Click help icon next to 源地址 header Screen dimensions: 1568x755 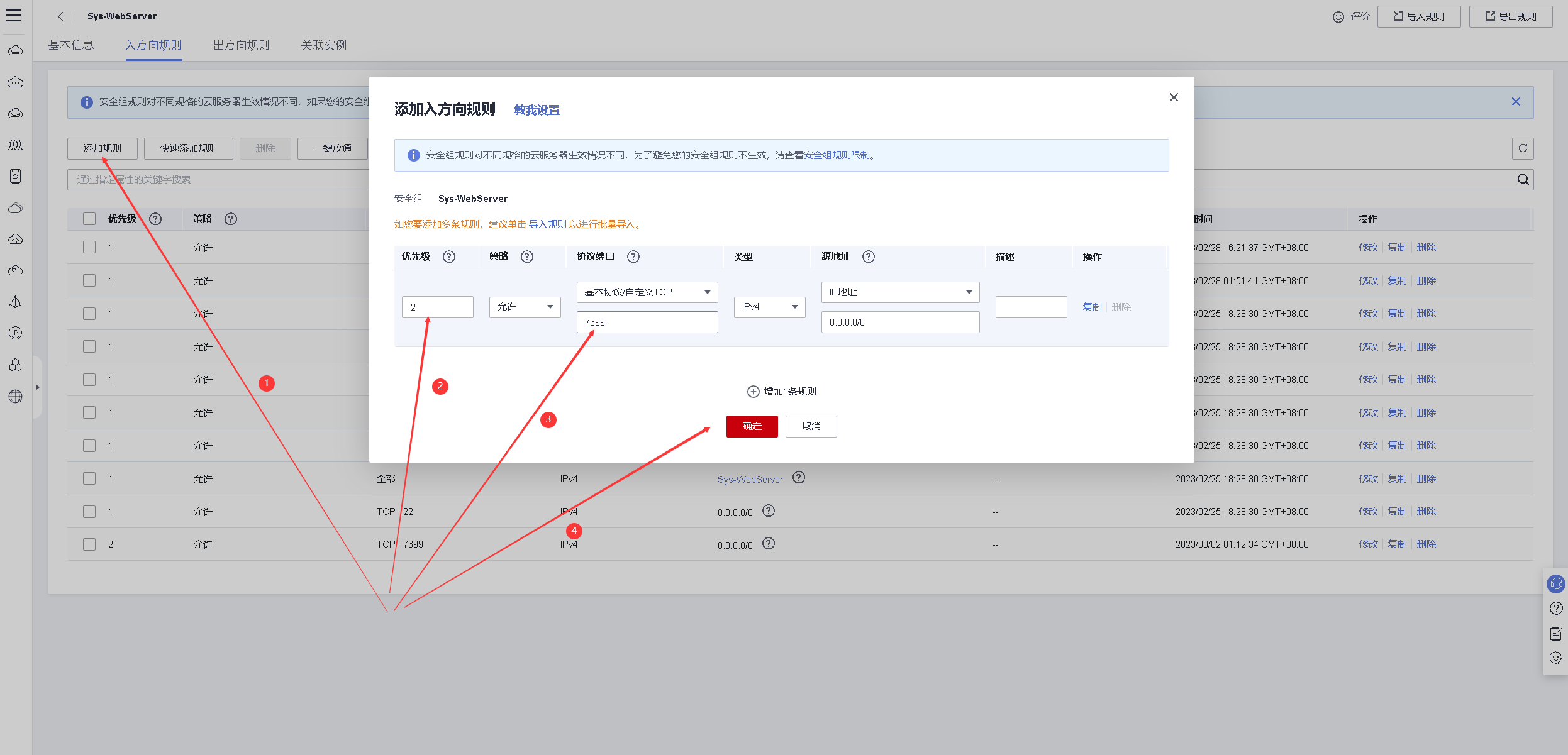(x=869, y=256)
